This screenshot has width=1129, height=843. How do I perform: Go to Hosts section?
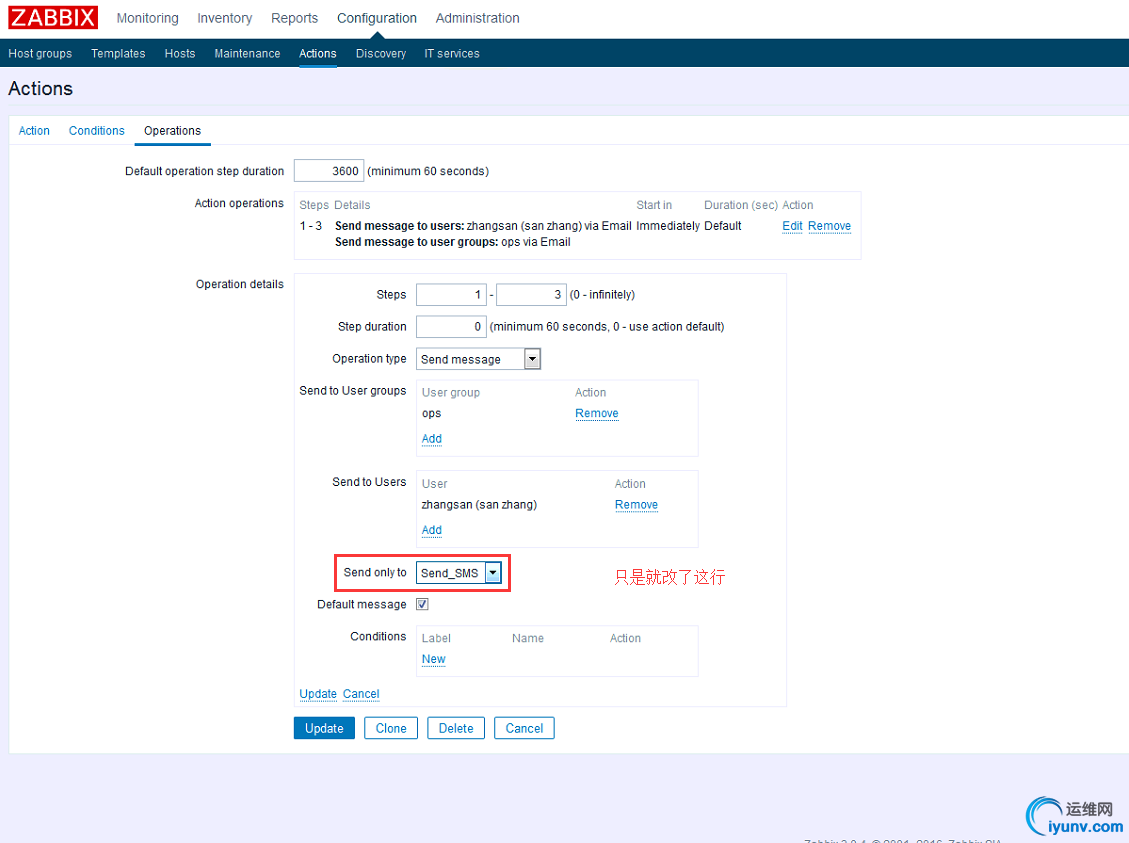coord(180,53)
